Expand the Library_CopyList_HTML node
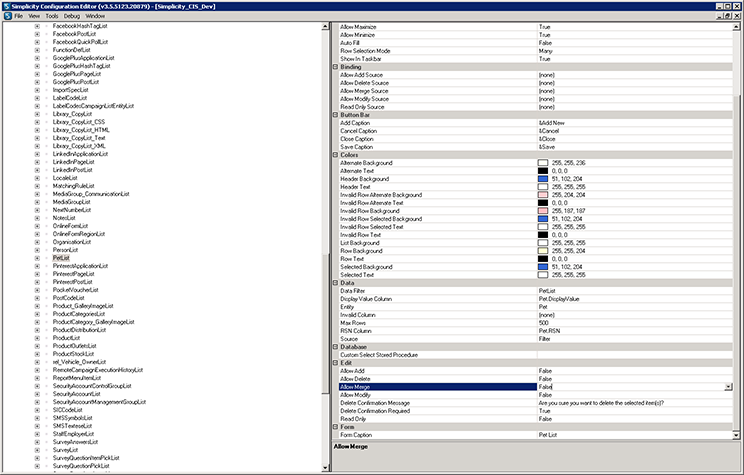Viewport: 744px width, 475px height. [x=37, y=128]
